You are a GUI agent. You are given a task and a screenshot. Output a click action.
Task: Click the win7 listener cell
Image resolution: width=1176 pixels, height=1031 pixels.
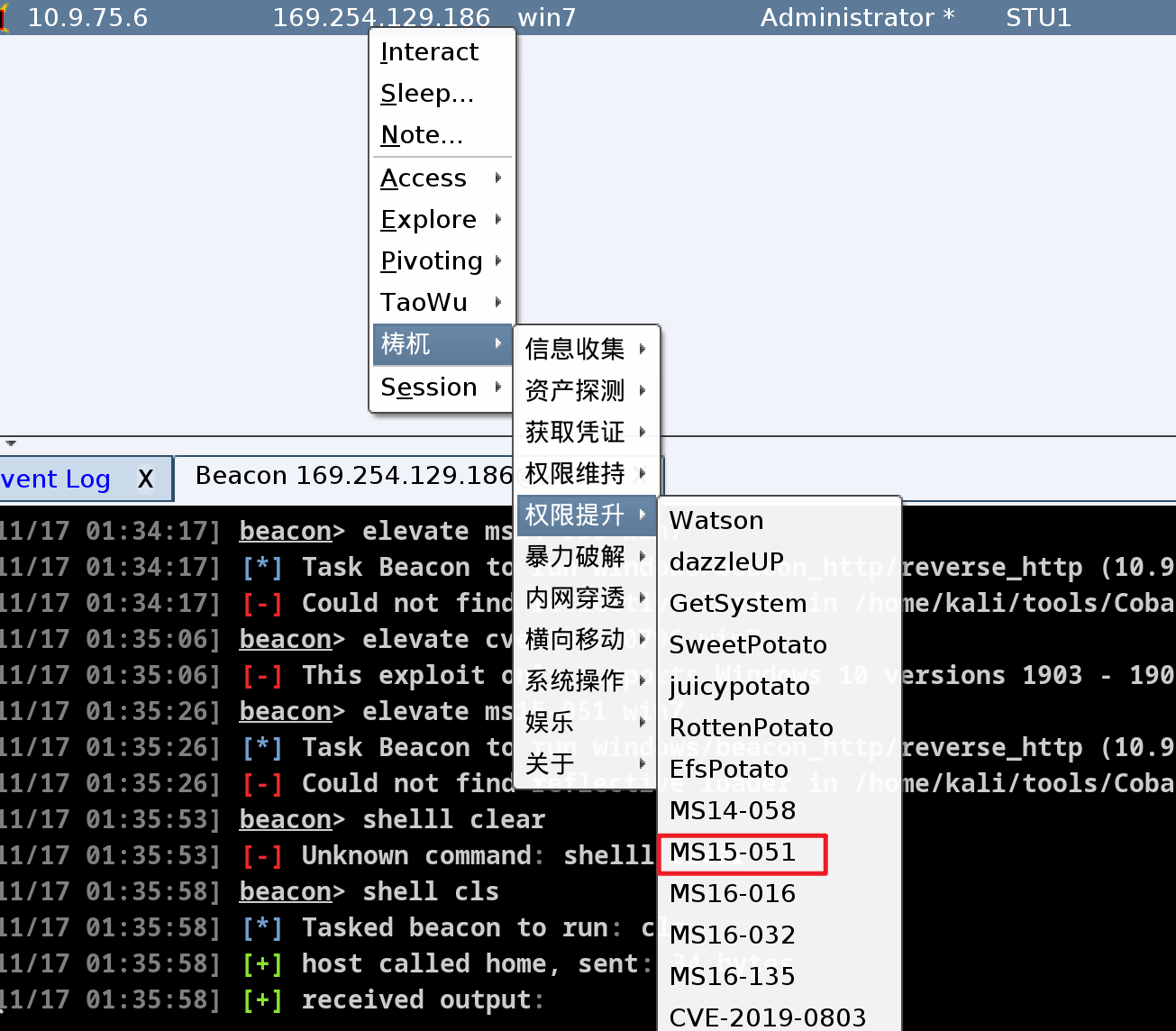point(546,18)
